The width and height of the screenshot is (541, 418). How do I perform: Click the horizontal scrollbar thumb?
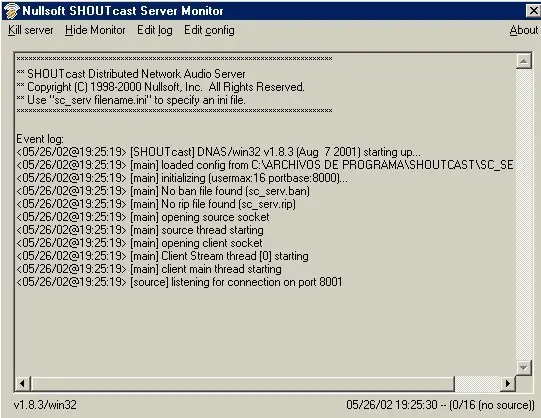[x=243, y=384]
